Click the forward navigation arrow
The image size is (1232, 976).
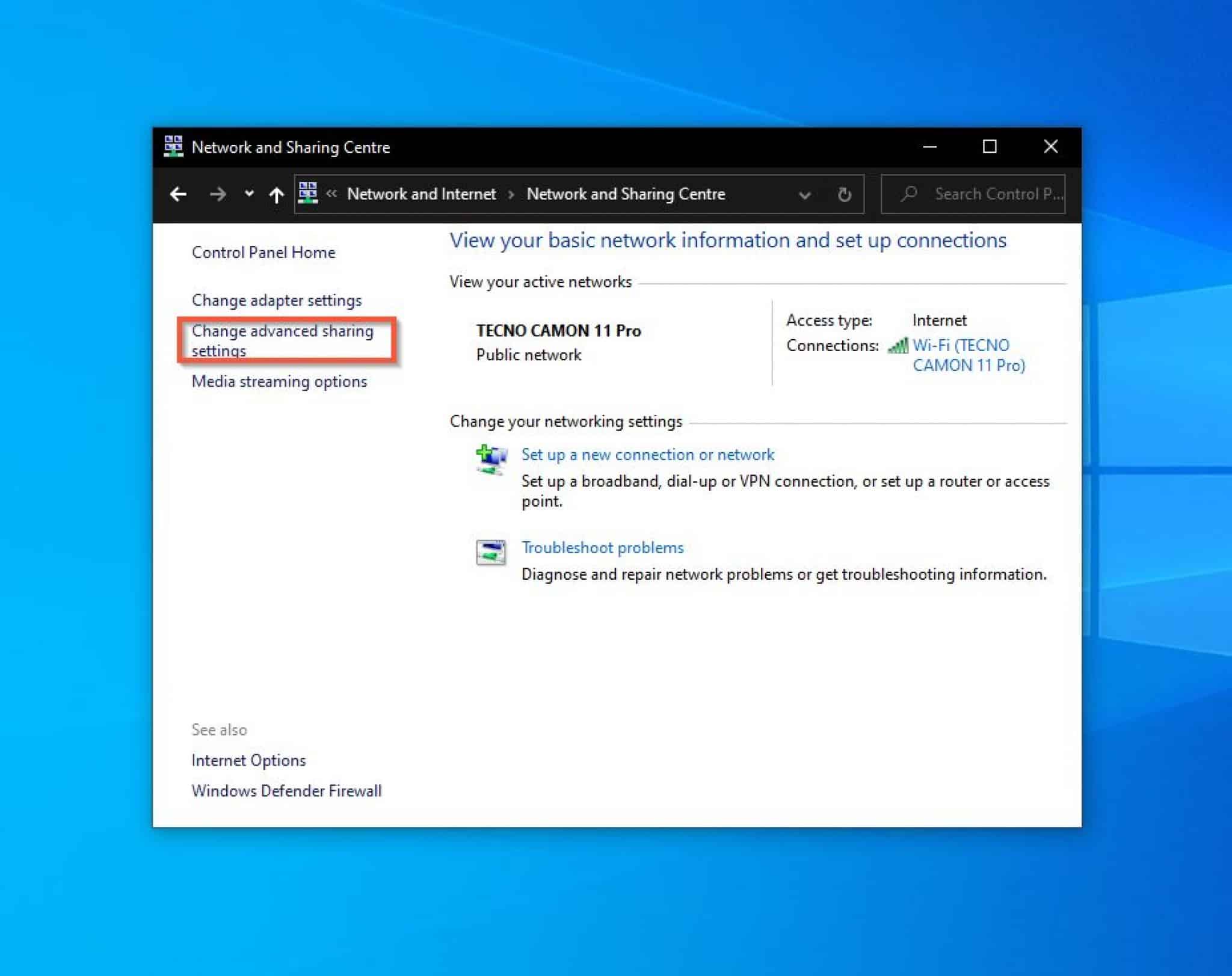click(218, 194)
